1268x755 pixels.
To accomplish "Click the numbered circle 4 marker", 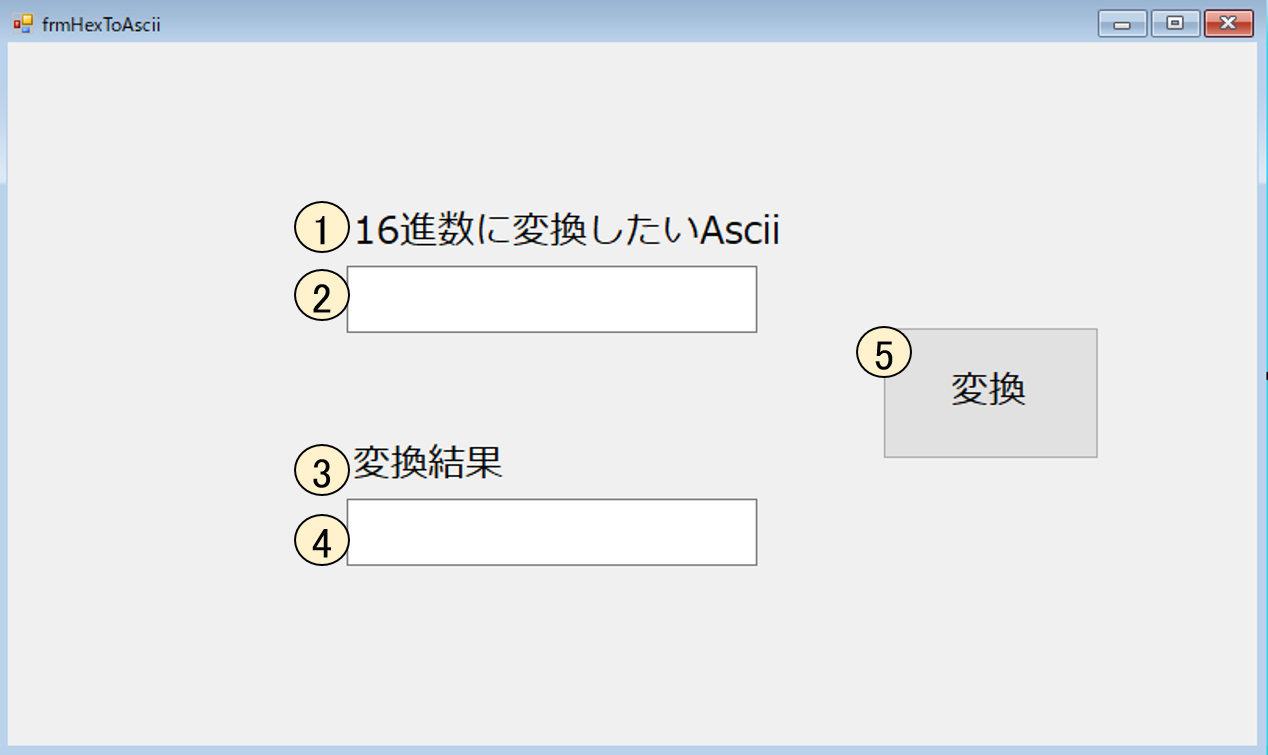I will coord(321,541).
